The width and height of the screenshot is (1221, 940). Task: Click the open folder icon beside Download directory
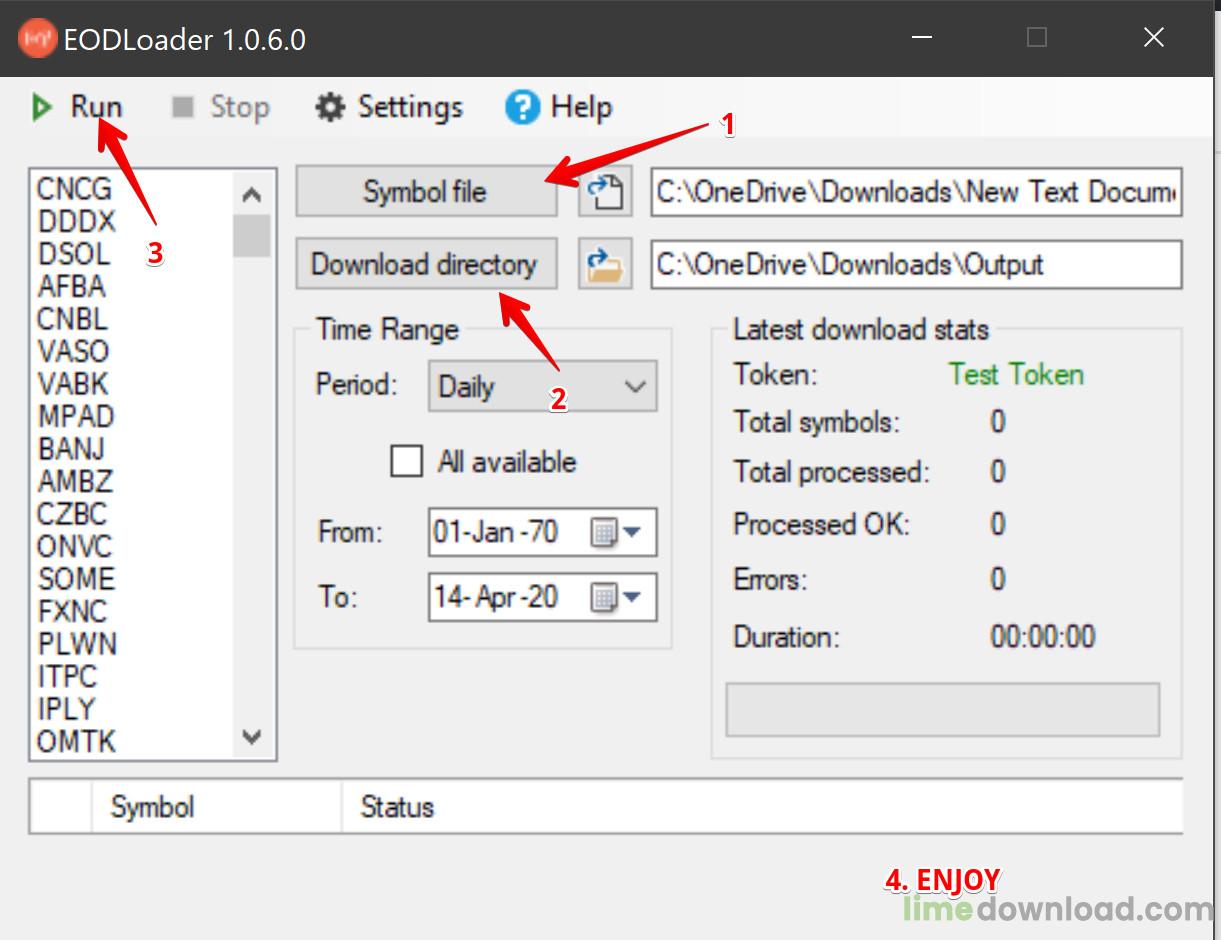pyautogui.click(x=605, y=265)
